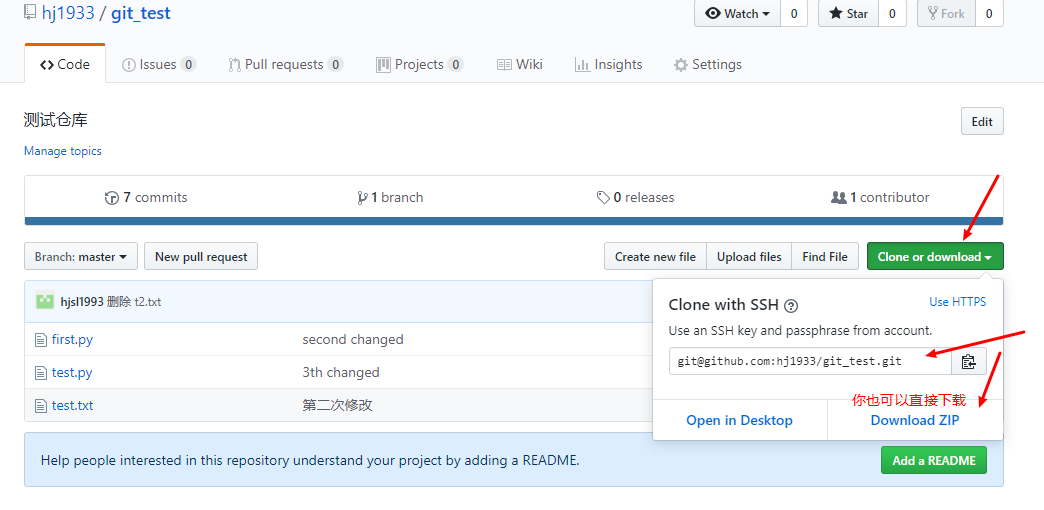The height and width of the screenshot is (510, 1044).
Task: Open the git_test repository link
Action: [x=140, y=13]
